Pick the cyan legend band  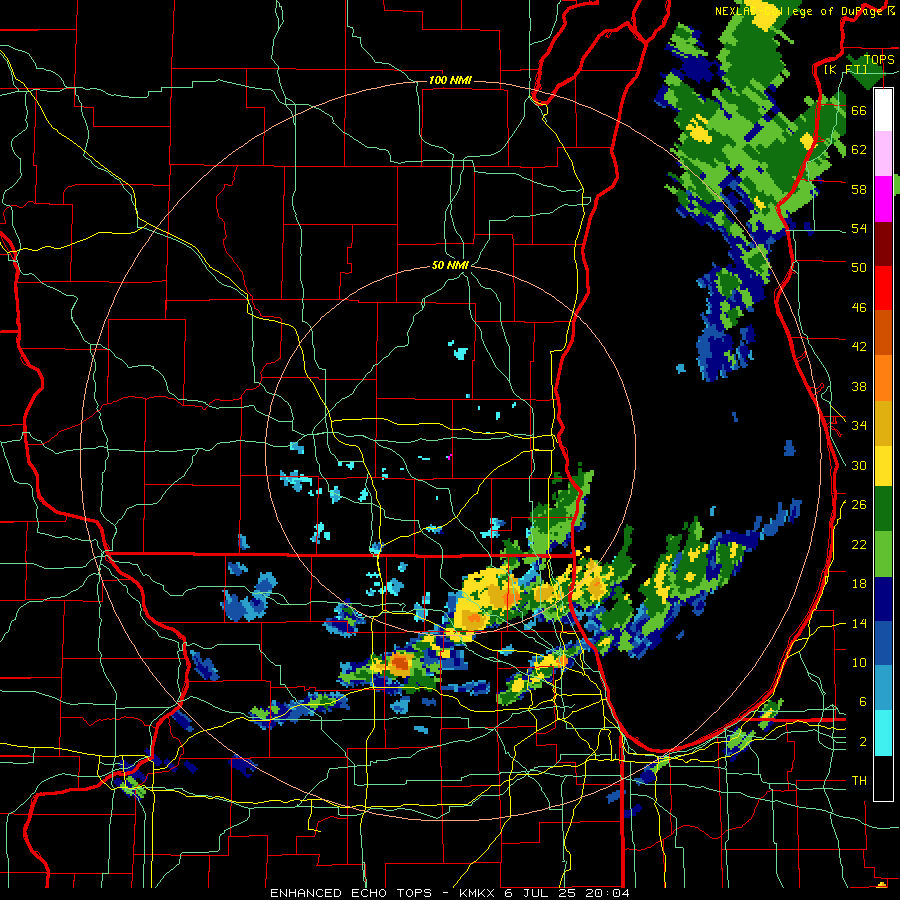pyautogui.click(x=883, y=733)
